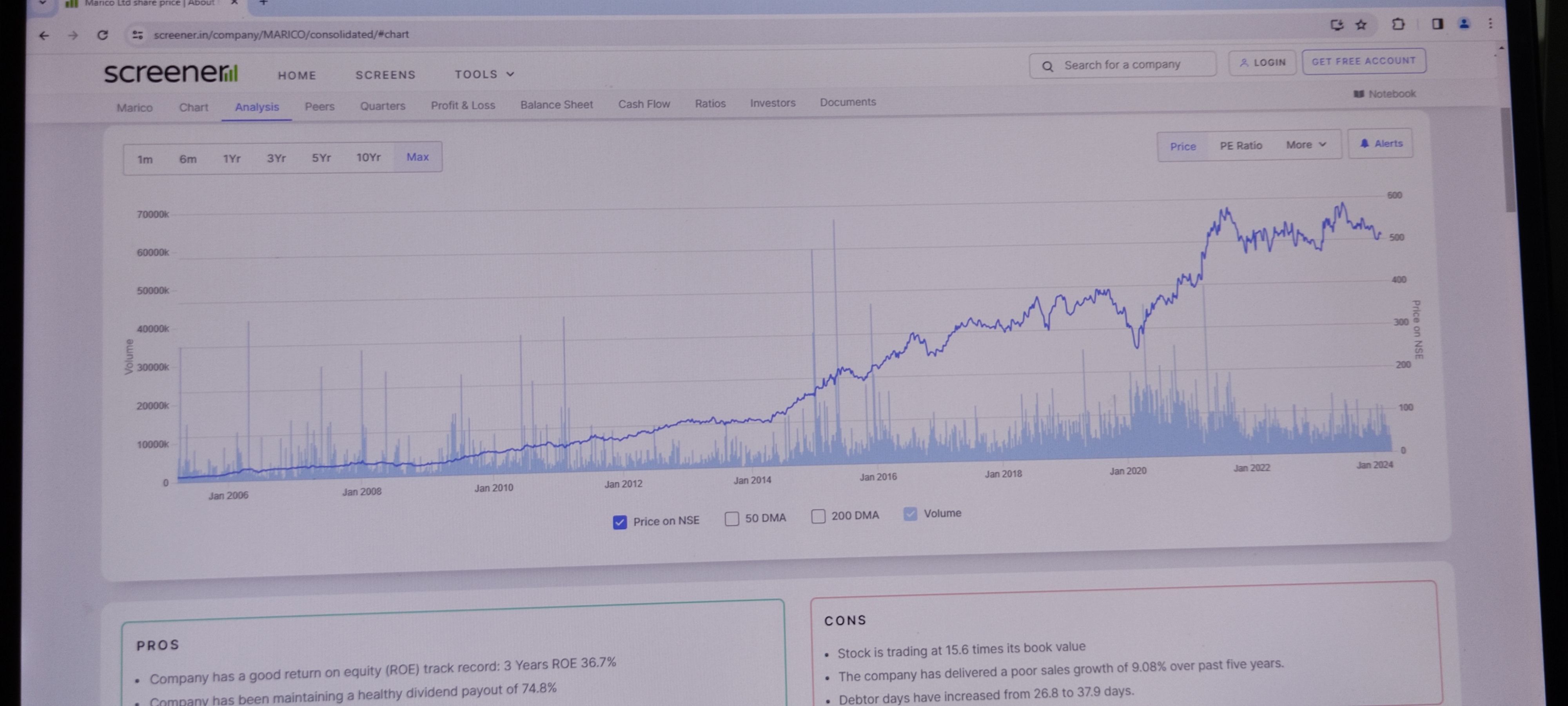1568x706 pixels.
Task: Click the LOGIN button
Action: click(1262, 63)
